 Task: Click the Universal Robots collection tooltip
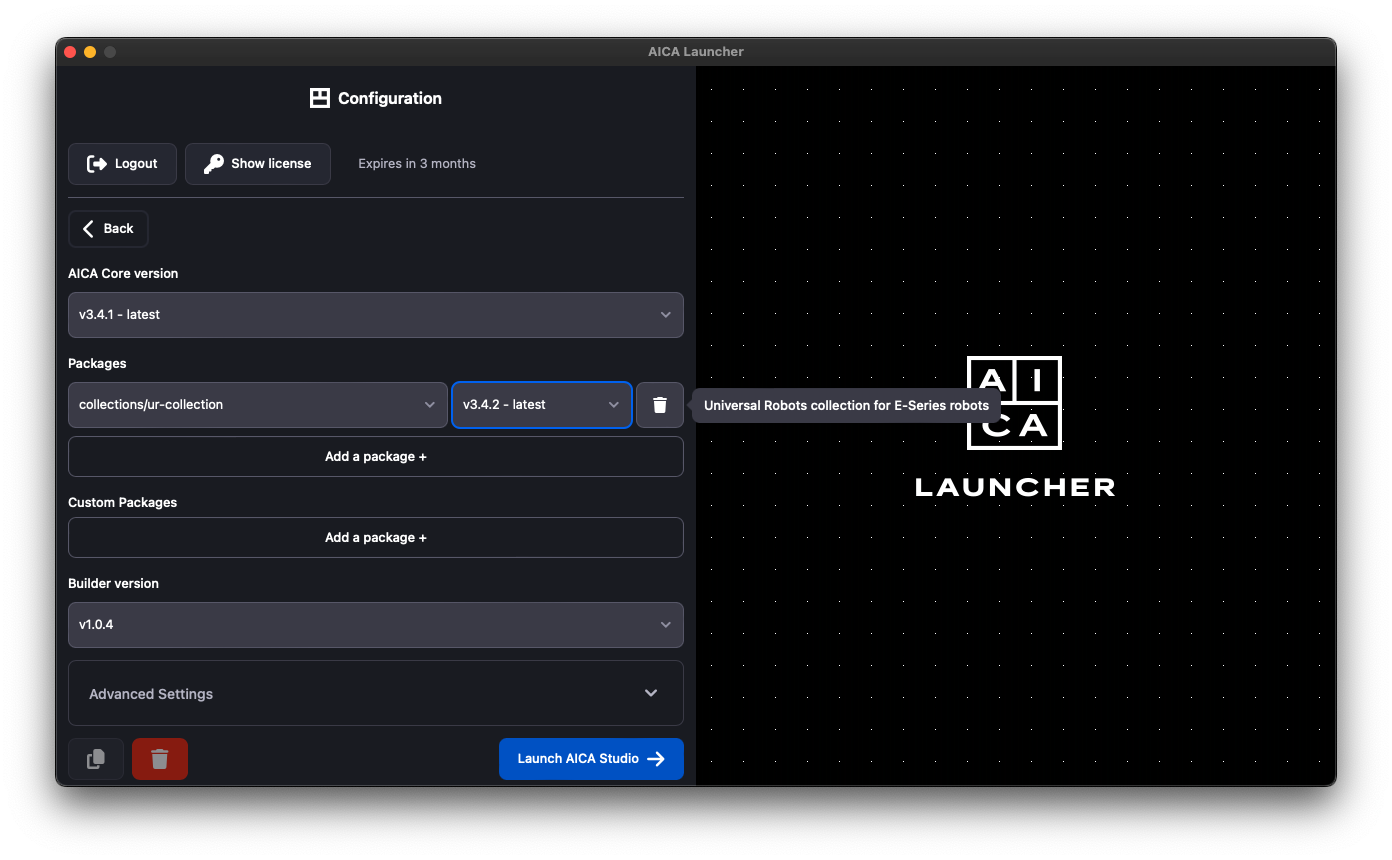point(846,405)
